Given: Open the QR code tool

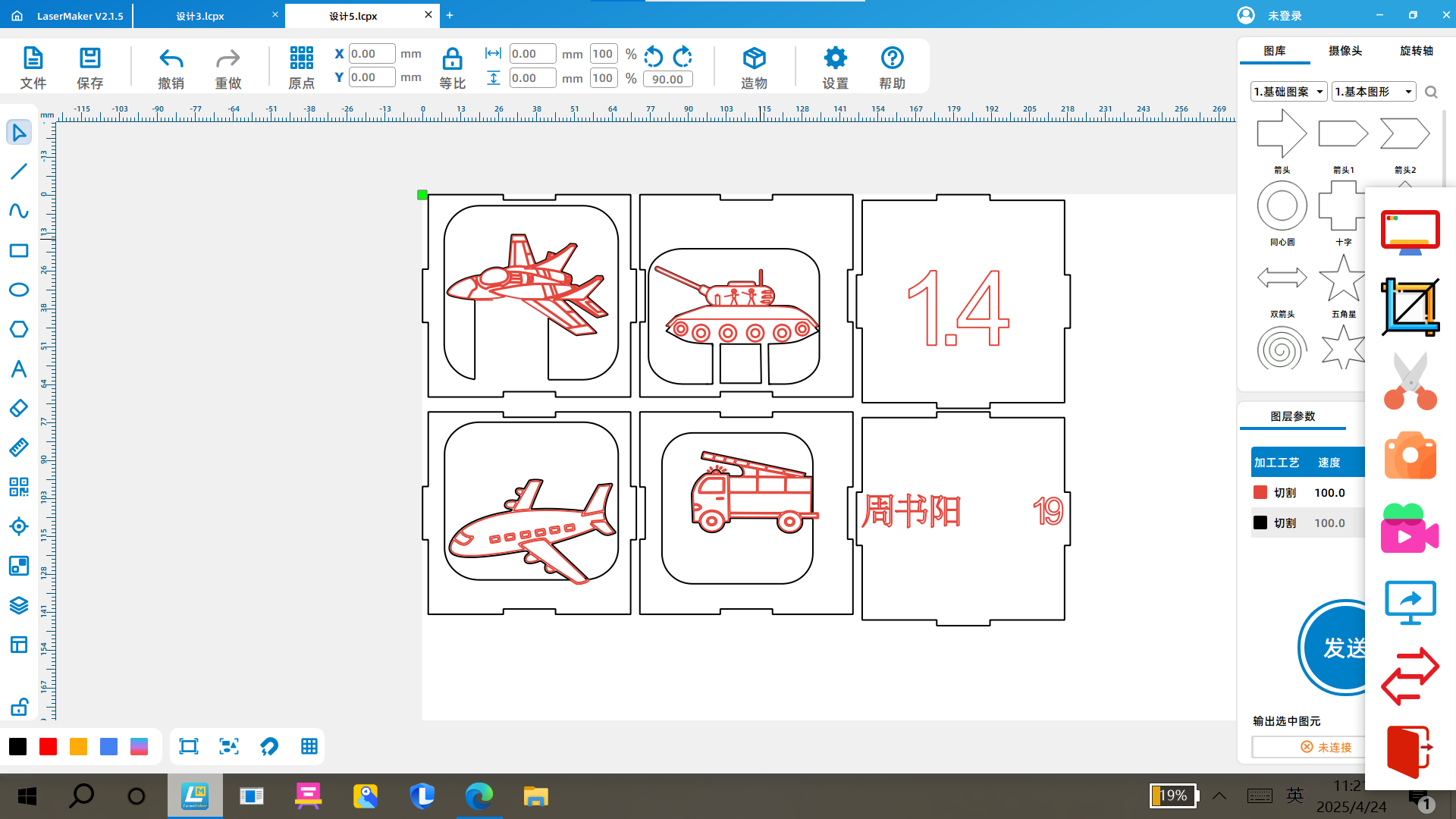Looking at the screenshot, I should click(x=19, y=487).
